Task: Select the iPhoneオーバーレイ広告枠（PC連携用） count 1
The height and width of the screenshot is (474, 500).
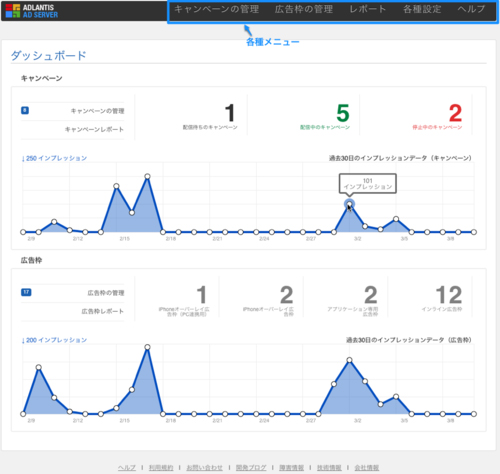Action: point(201,295)
